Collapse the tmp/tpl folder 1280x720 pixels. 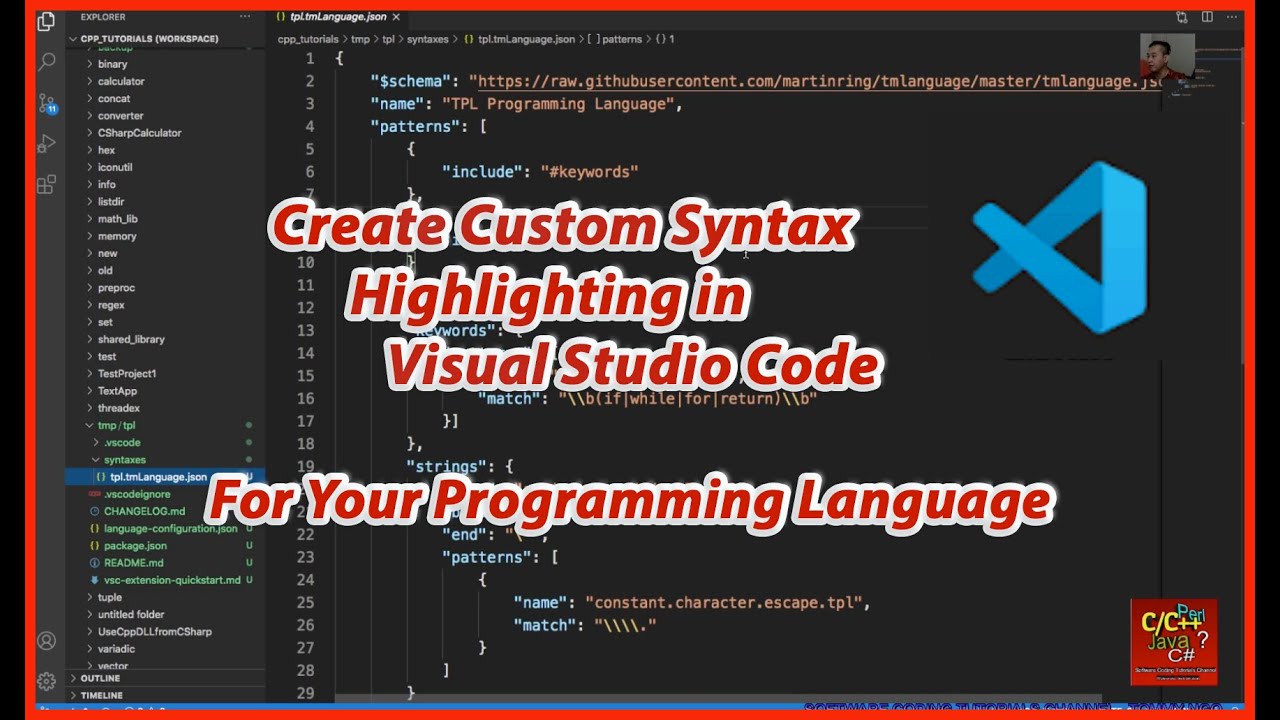[90, 425]
